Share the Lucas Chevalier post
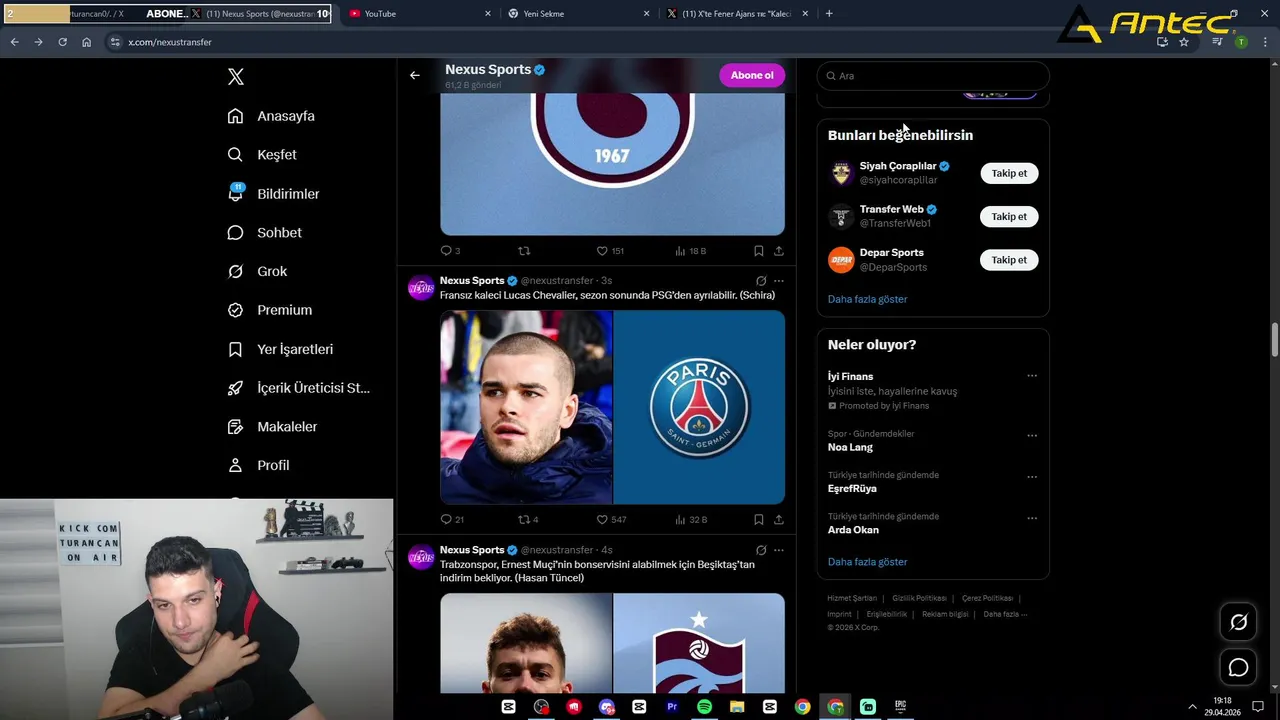Image resolution: width=1280 pixels, height=720 pixels. (779, 519)
